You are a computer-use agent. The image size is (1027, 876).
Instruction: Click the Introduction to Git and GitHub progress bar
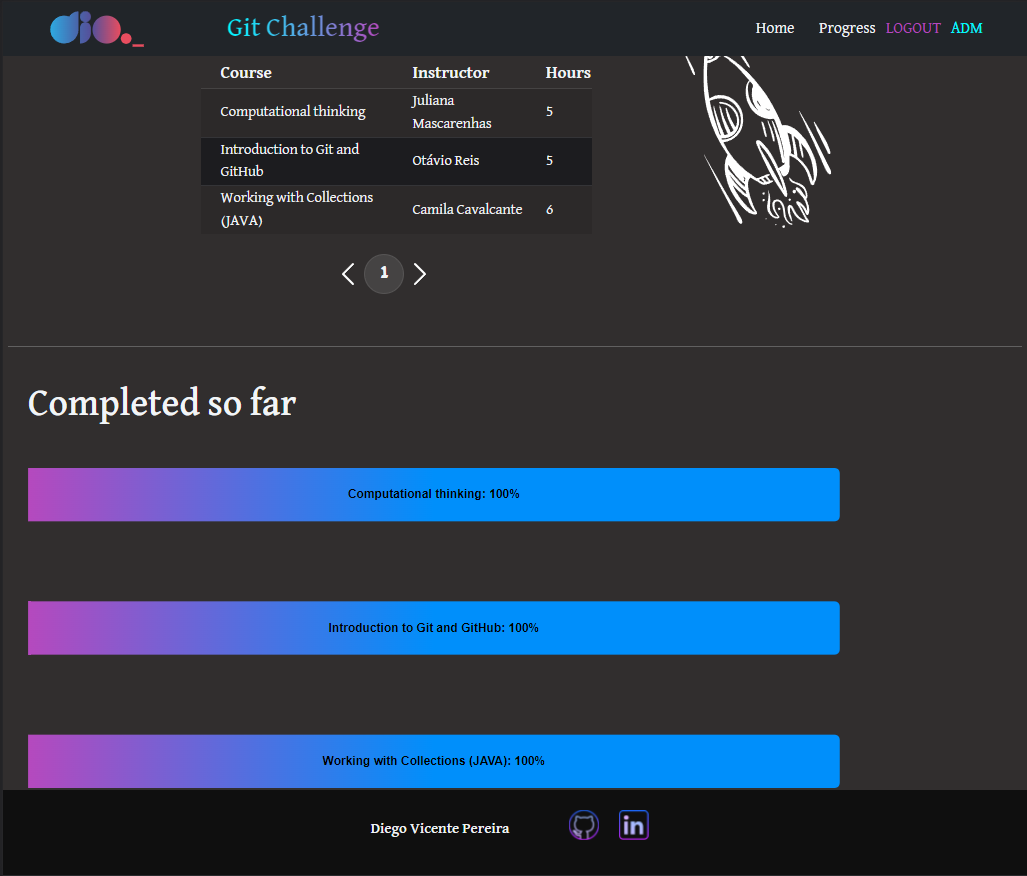pos(434,628)
